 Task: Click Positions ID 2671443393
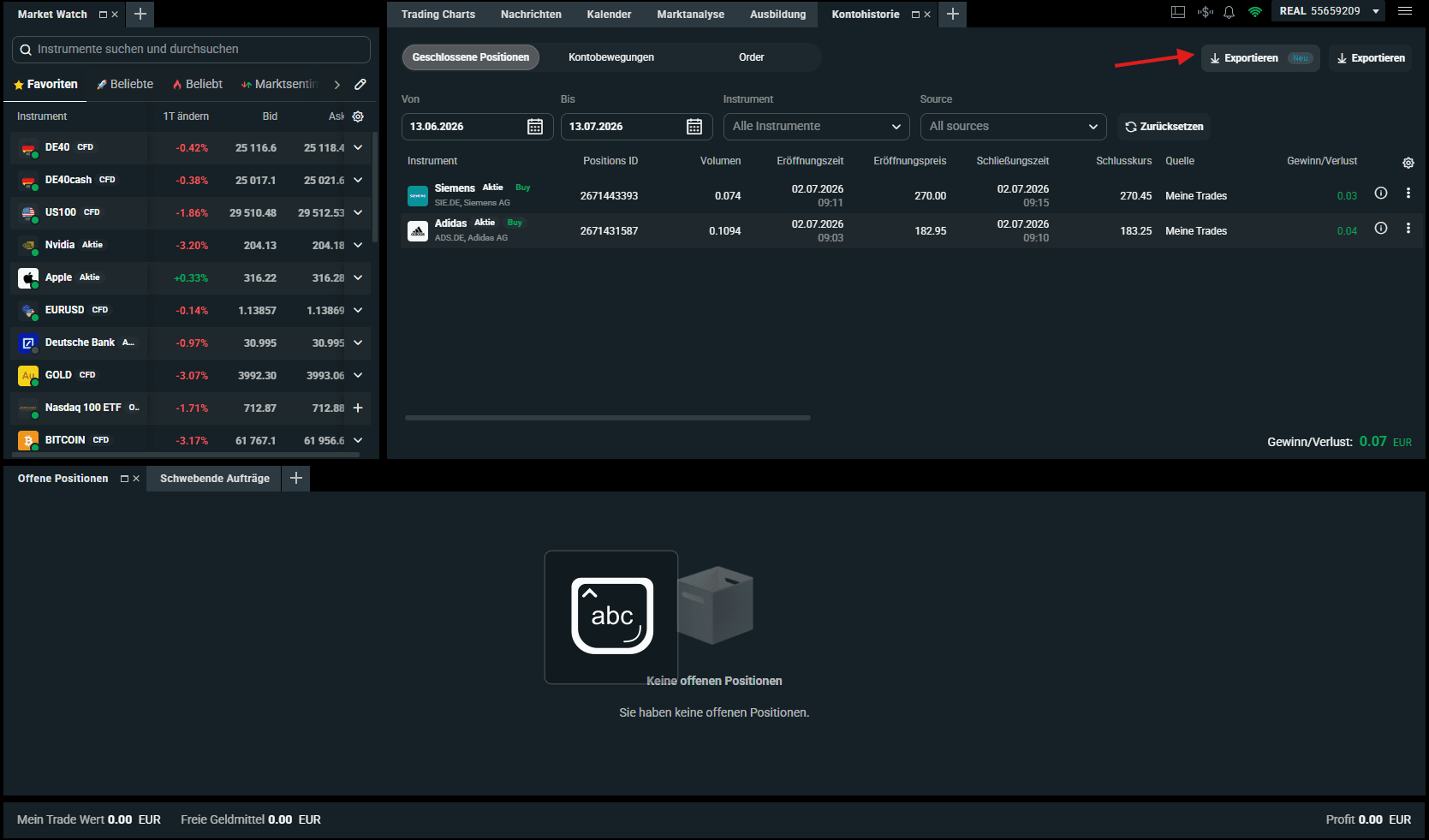click(x=609, y=196)
